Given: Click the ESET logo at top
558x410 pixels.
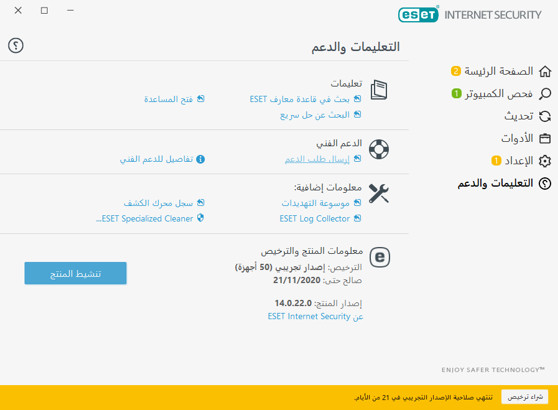Looking at the screenshot, I should point(418,15).
